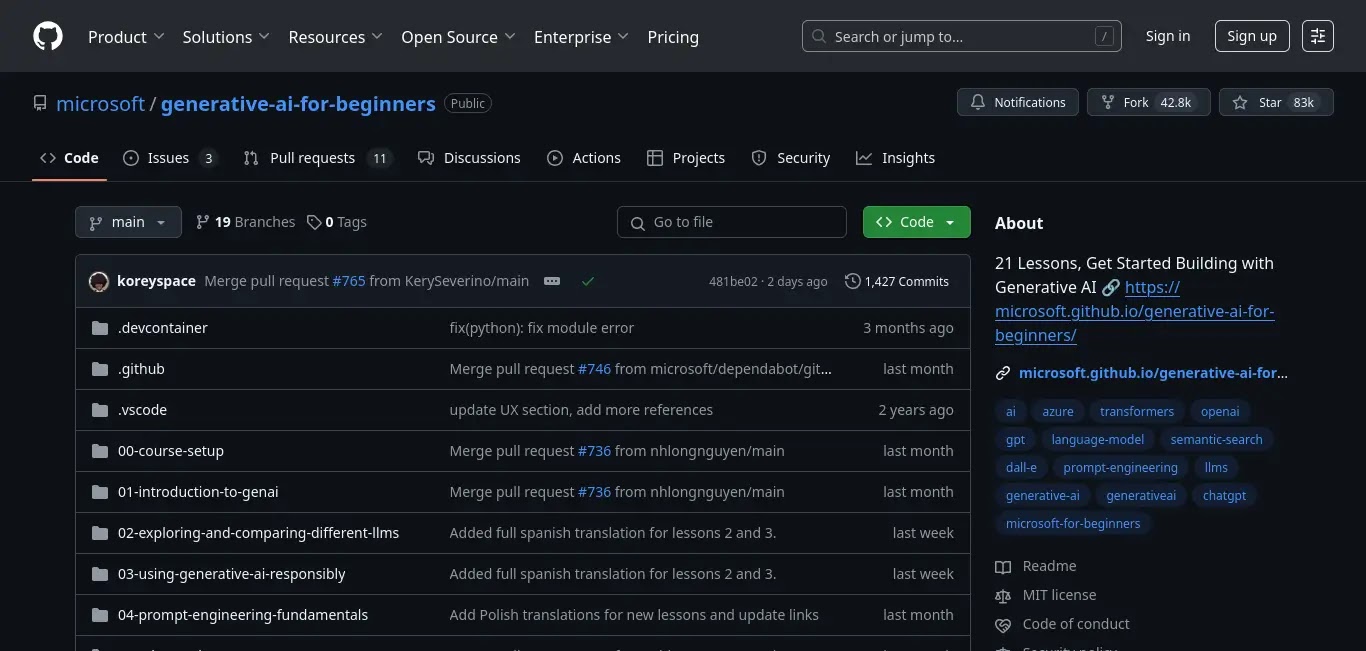The height and width of the screenshot is (651, 1366).
Task: Click the star icon in the Star button
Action: click(1240, 102)
